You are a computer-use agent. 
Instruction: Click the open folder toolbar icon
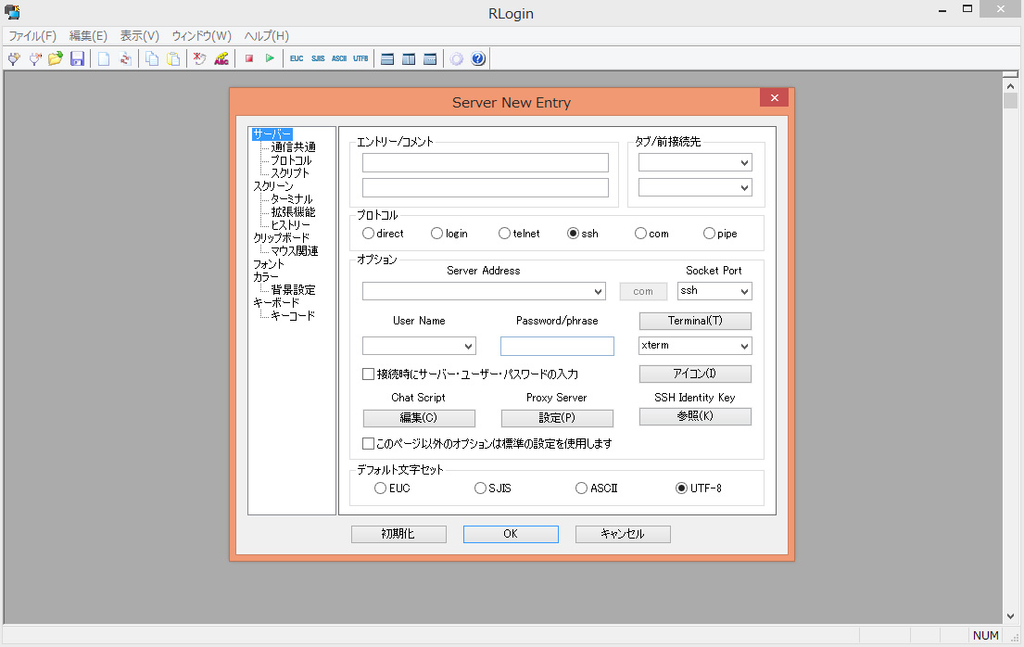56,59
